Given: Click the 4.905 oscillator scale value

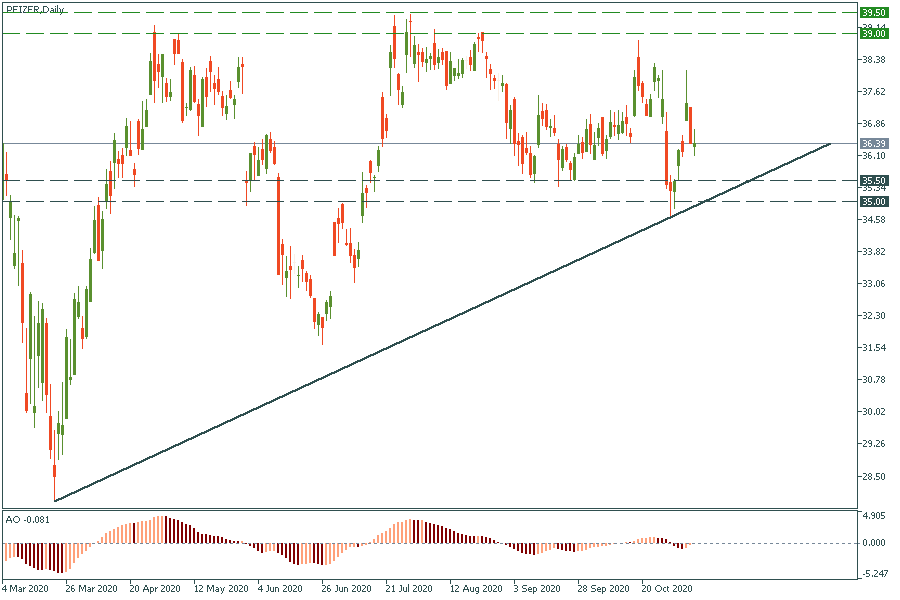Looking at the screenshot, I should pyautogui.click(x=873, y=518).
